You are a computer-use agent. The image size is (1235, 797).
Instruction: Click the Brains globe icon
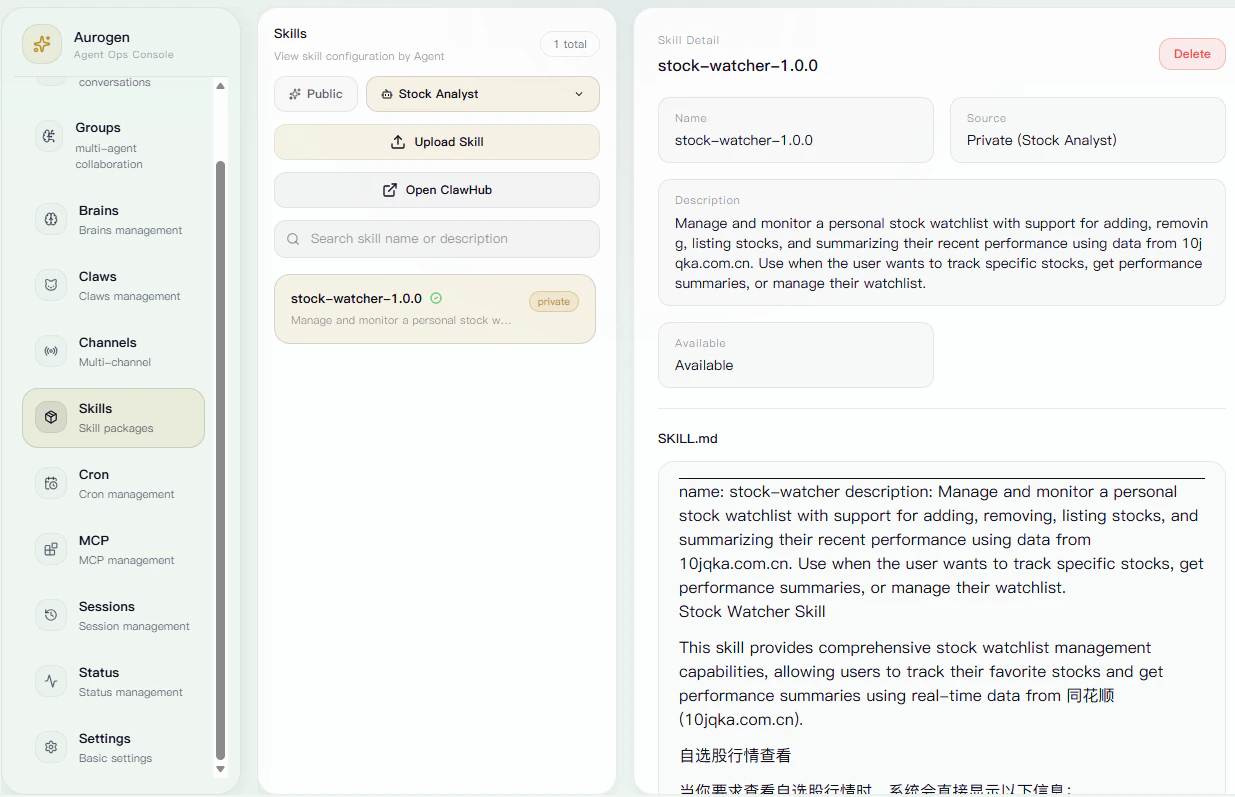(x=51, y=219)
